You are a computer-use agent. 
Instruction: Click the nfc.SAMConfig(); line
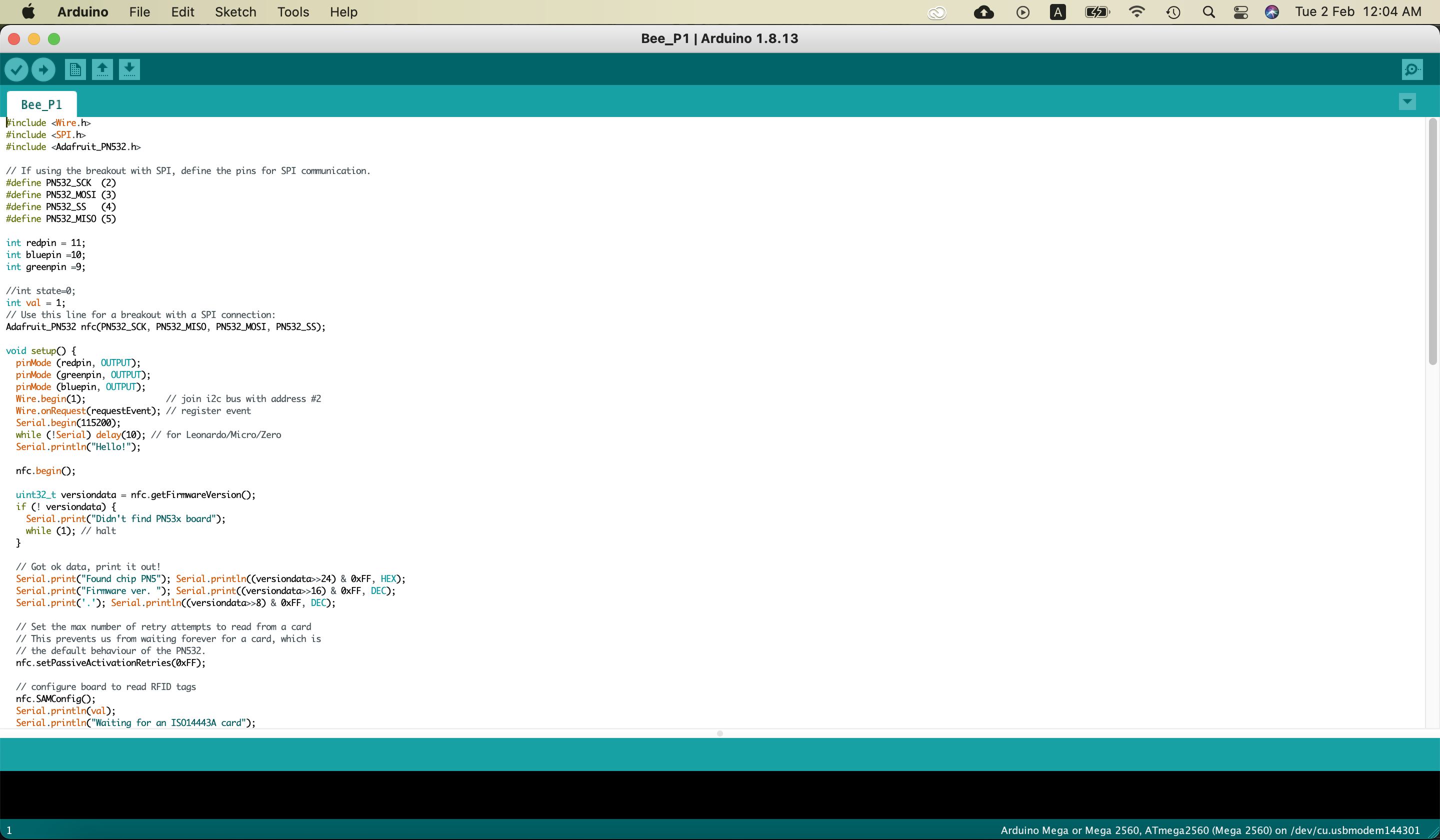[x=55, y=699]
